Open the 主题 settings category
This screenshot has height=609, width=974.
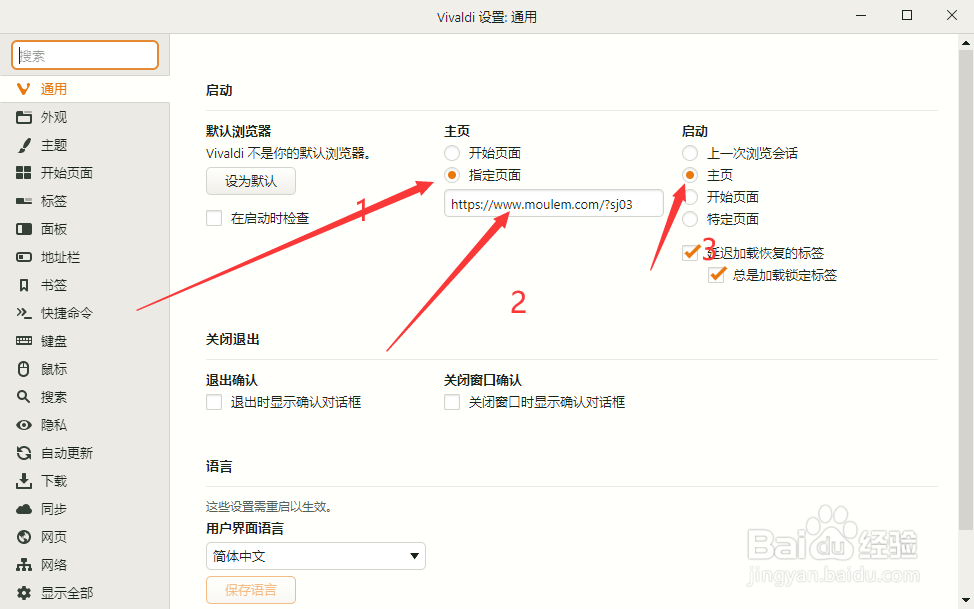pos(84,145)
